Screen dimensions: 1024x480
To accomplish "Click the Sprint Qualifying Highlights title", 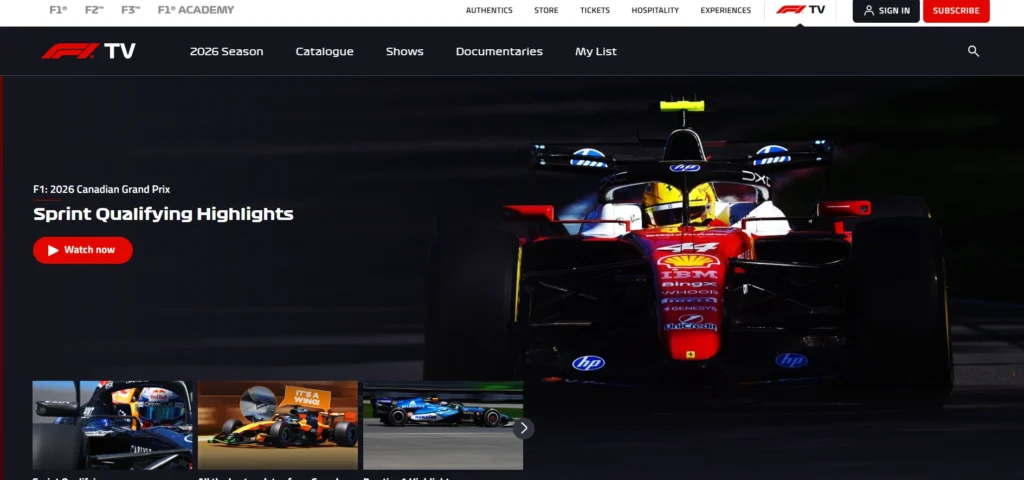I will click(163, 214).
